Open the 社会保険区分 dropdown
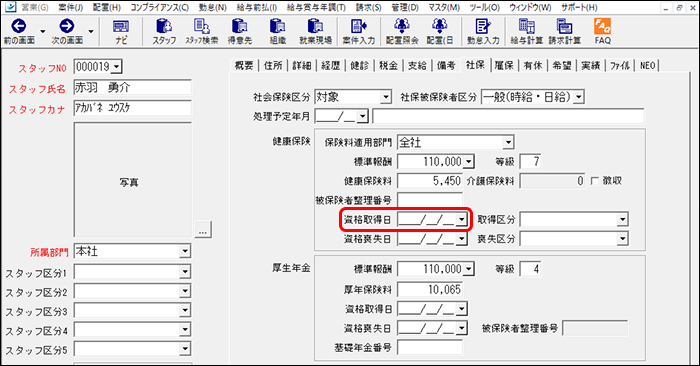This screenshot has width=700, height=366. [x=386, y=97]
